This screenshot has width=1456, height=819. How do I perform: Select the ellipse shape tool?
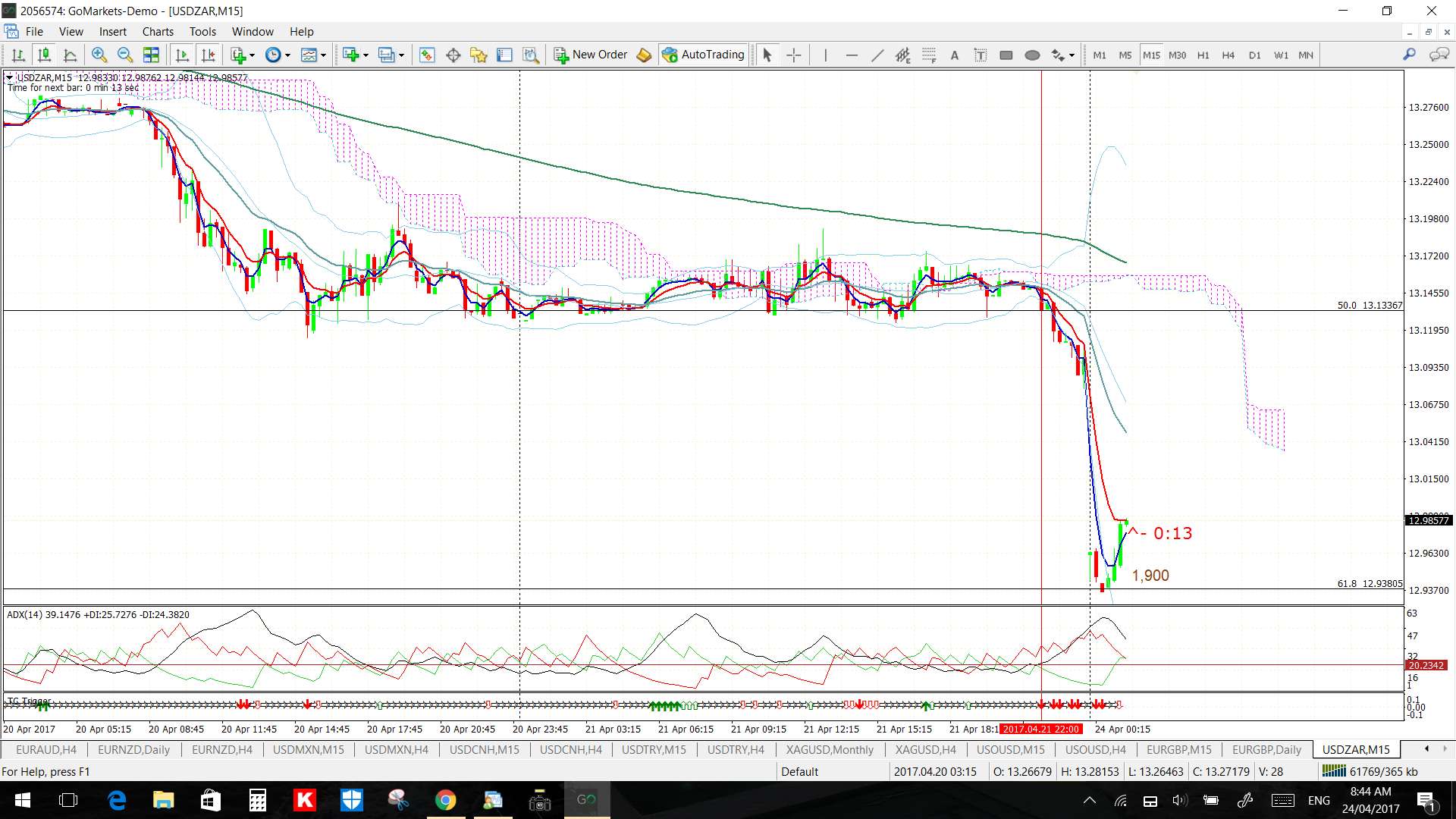[1032, 55]
